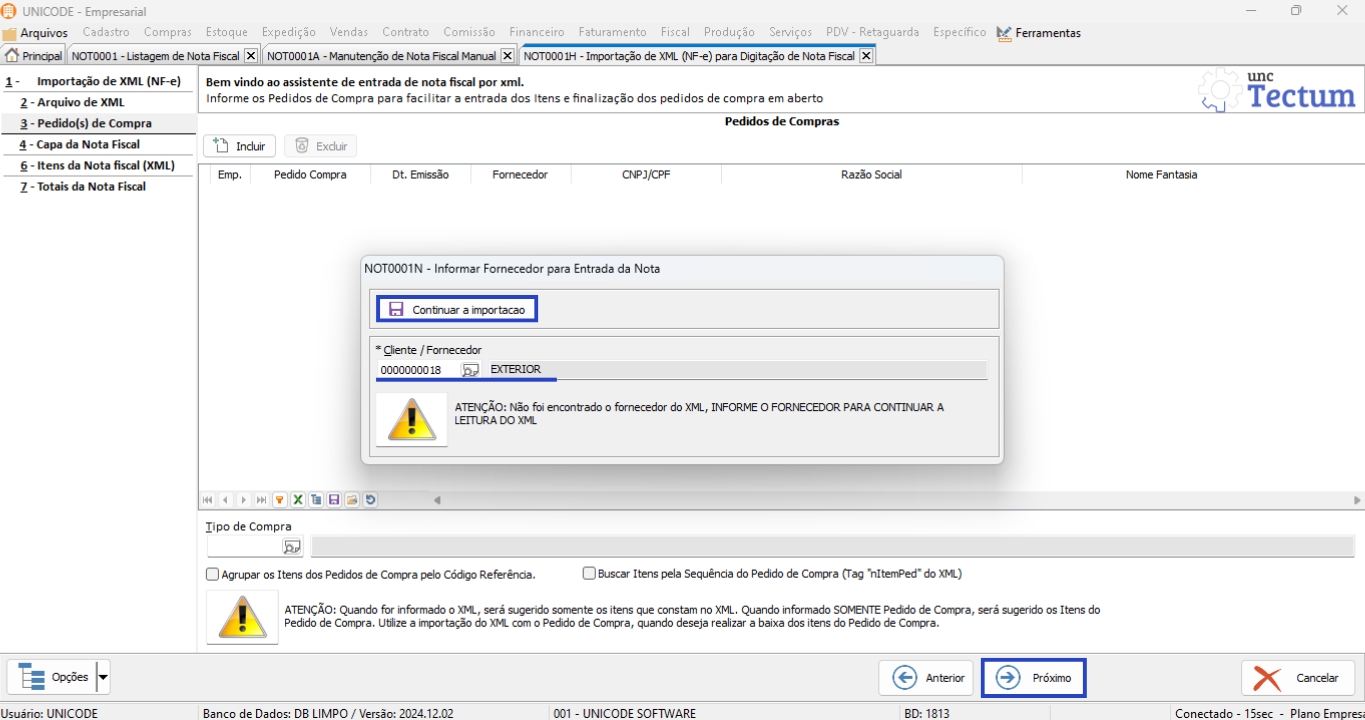
Task: Click the save layout floppy icon below grid
Action: [334, 500]
